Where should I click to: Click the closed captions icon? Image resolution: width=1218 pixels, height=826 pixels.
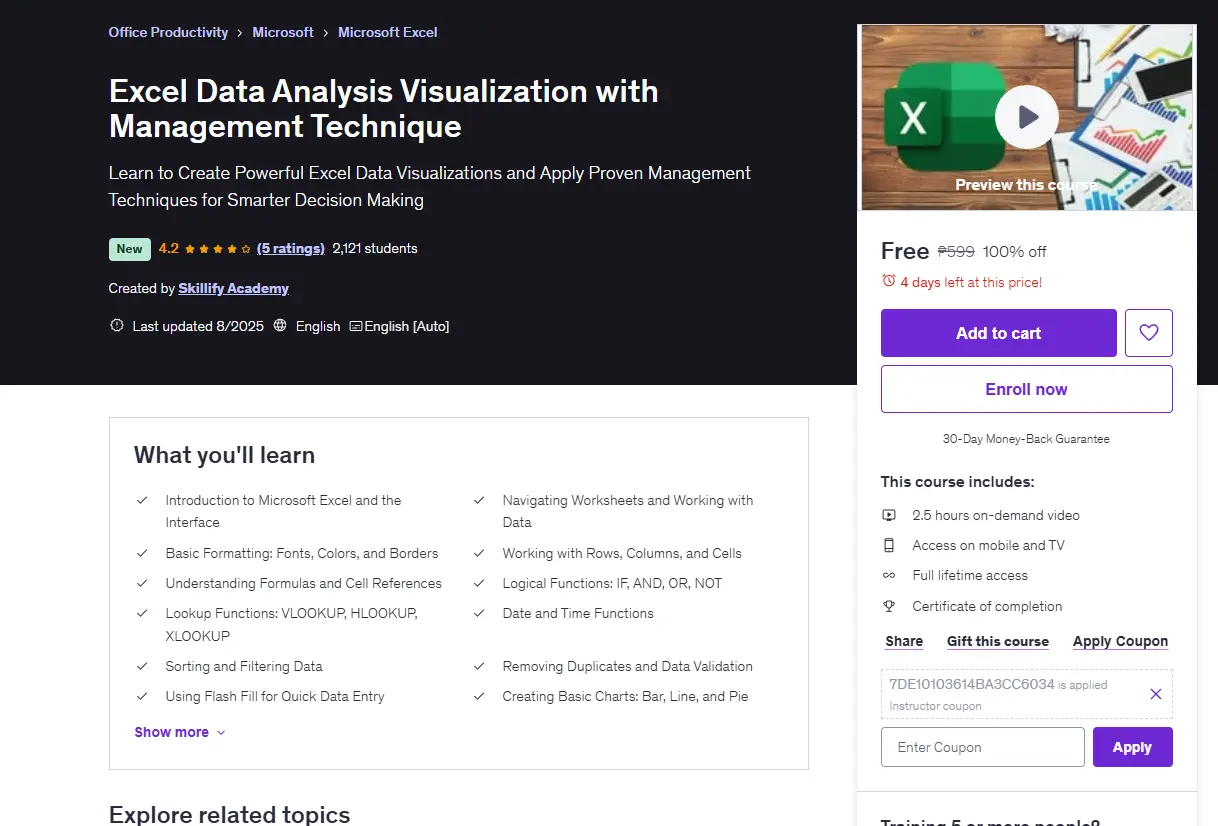coord(355,326)
